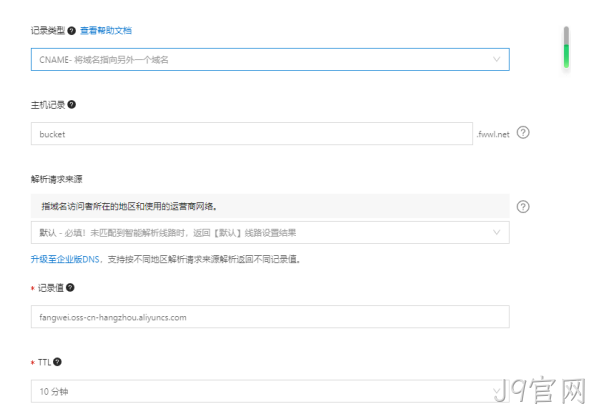Open the 默认 resolution line dropdown
The image size is (599, 416).
coord(270,233)
